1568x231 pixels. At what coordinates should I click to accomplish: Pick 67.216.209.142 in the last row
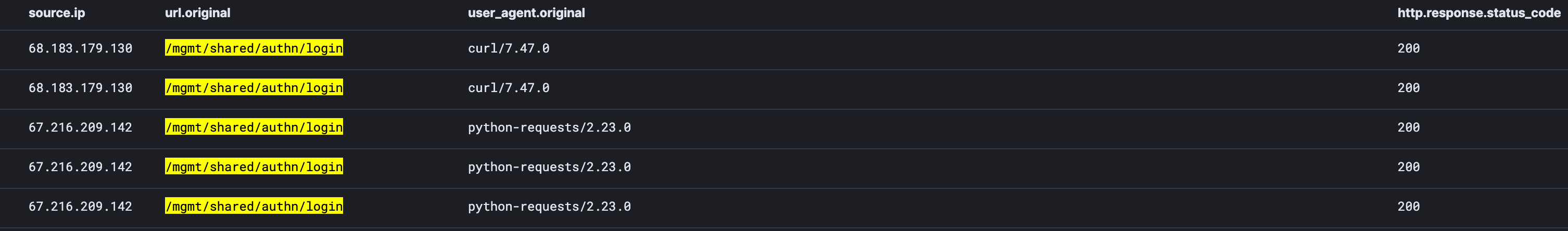80,207
